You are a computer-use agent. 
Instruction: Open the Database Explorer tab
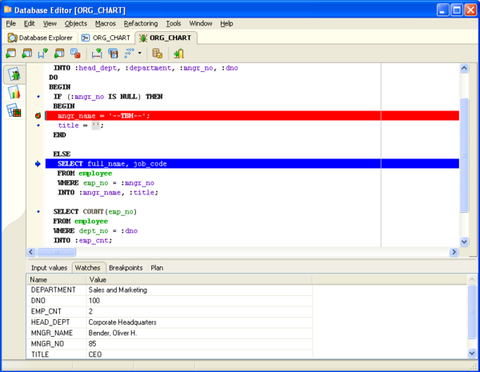[40, 38]
